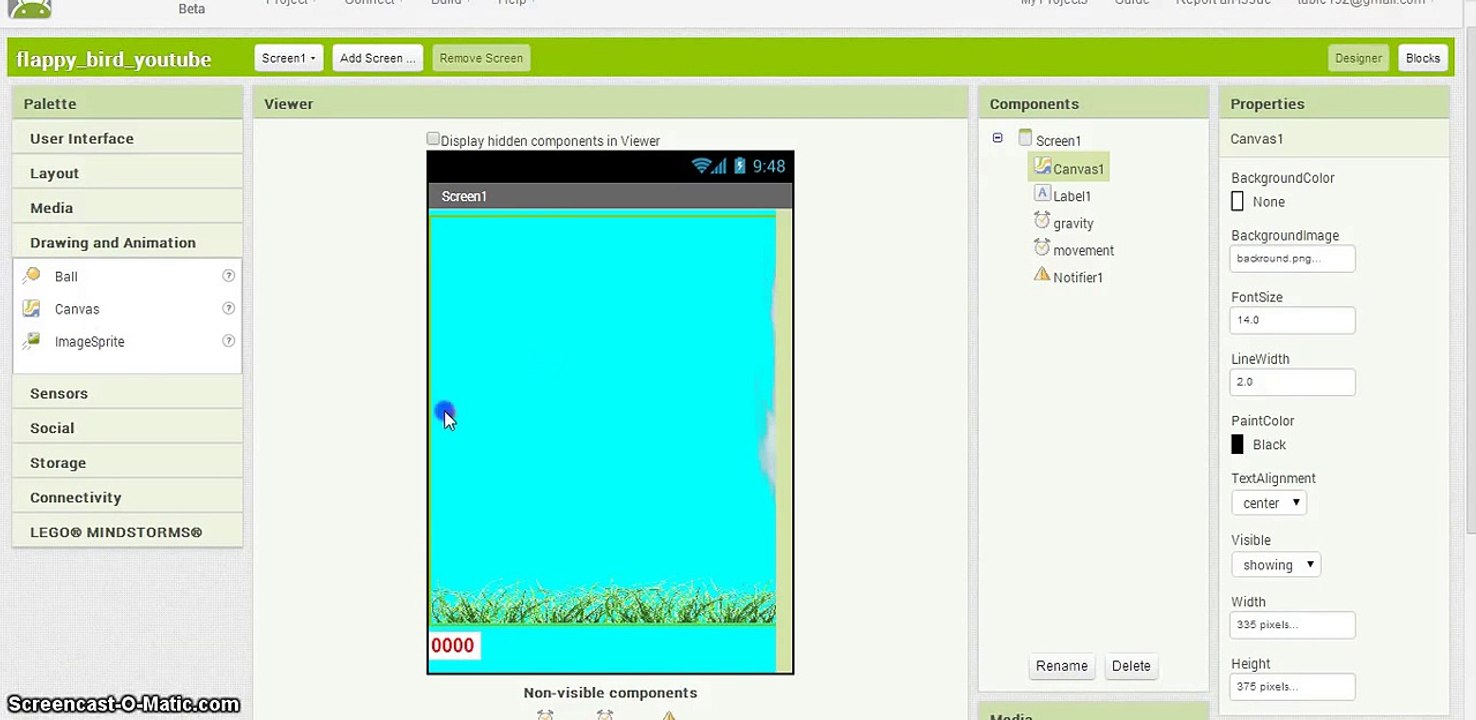Expand the Sensors palette section
1476x720 pixels.
coord(127,394)
